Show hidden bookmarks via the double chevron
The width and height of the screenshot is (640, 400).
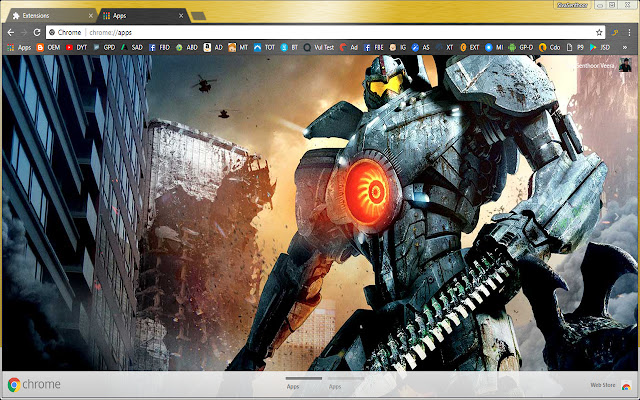pyautogui.click(x=624, y=47)
